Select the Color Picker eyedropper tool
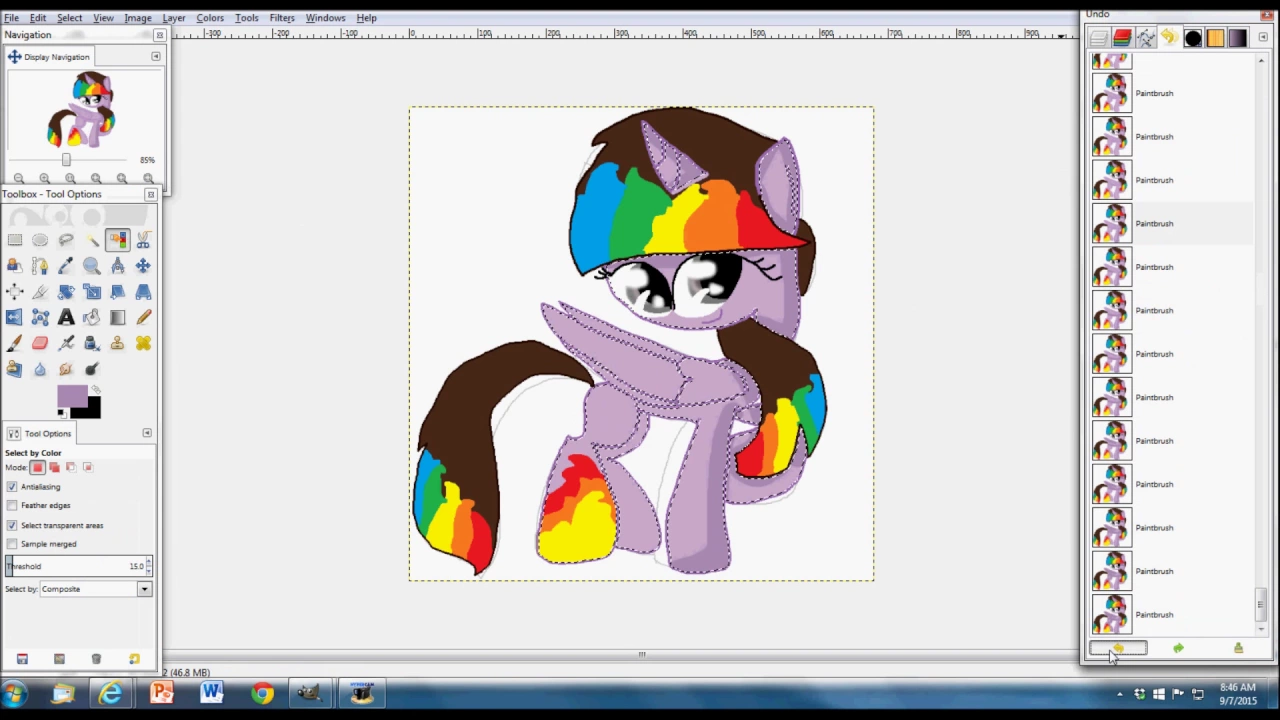Image resolution: width=1280 pixels, height=720 pixels. (x=66, y=266)
